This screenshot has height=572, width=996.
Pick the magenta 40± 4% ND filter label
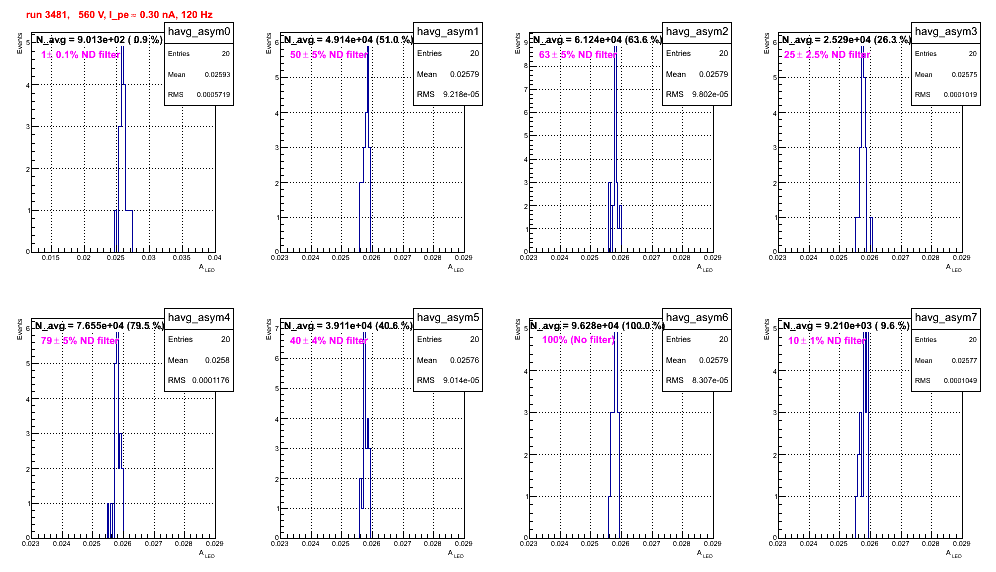click(329, 341)
